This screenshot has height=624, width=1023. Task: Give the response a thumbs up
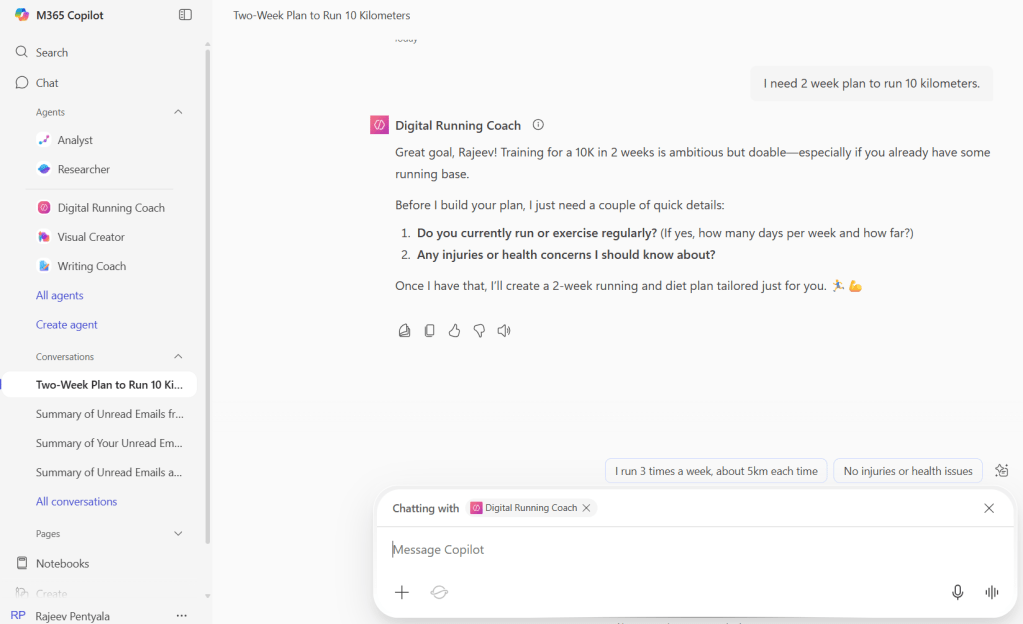454,331
